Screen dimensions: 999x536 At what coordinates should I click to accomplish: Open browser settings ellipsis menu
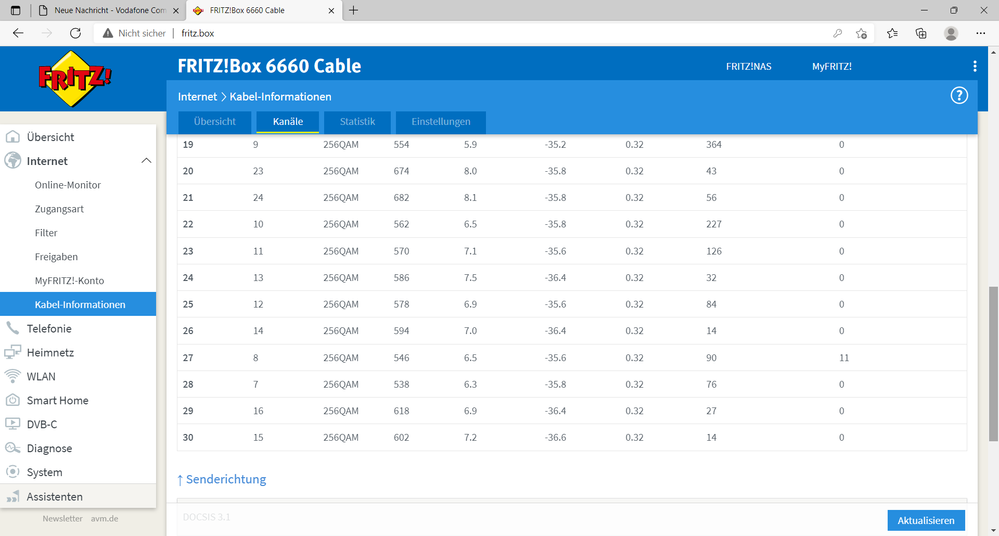(x=981, y=33)
